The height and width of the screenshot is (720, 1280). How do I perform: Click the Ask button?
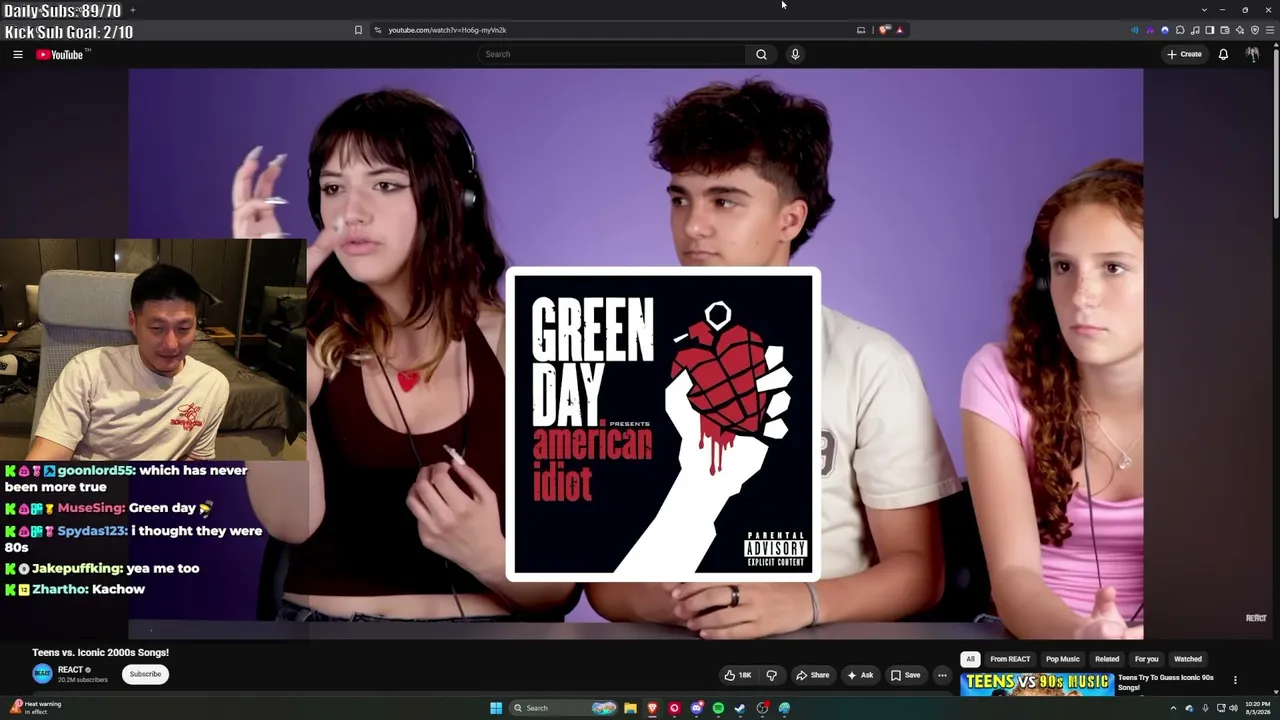pos(860,675)
